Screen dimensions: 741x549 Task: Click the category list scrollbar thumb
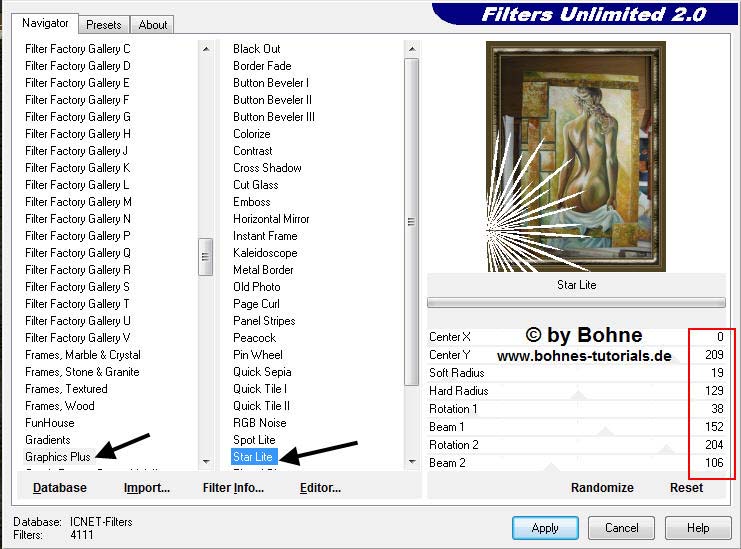click(x=205, y=255)
